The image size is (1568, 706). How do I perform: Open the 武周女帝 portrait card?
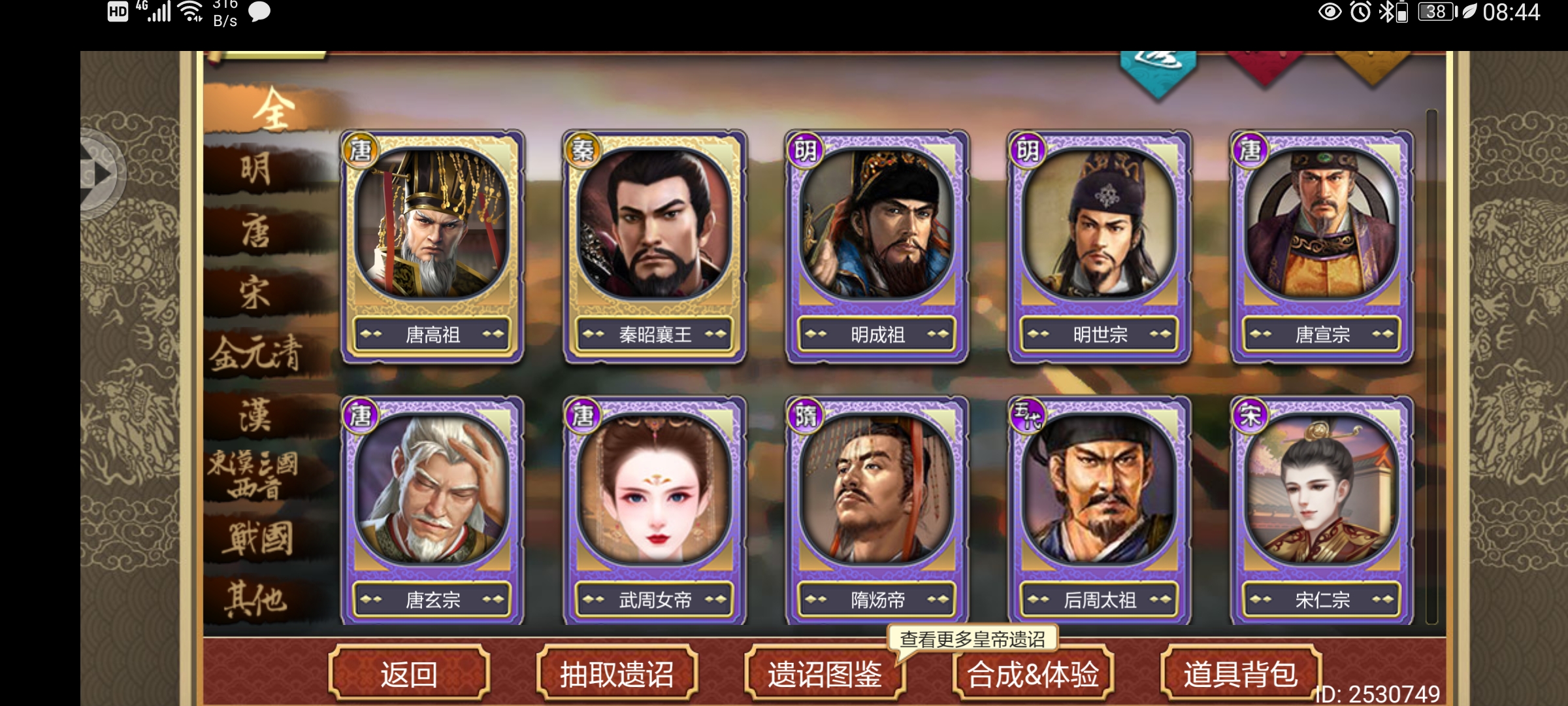click(655, 511)
